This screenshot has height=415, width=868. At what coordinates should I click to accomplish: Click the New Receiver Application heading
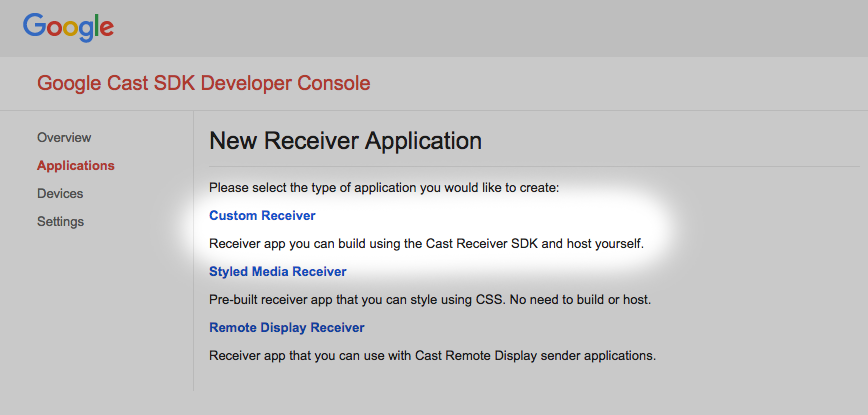pos(345,141)
